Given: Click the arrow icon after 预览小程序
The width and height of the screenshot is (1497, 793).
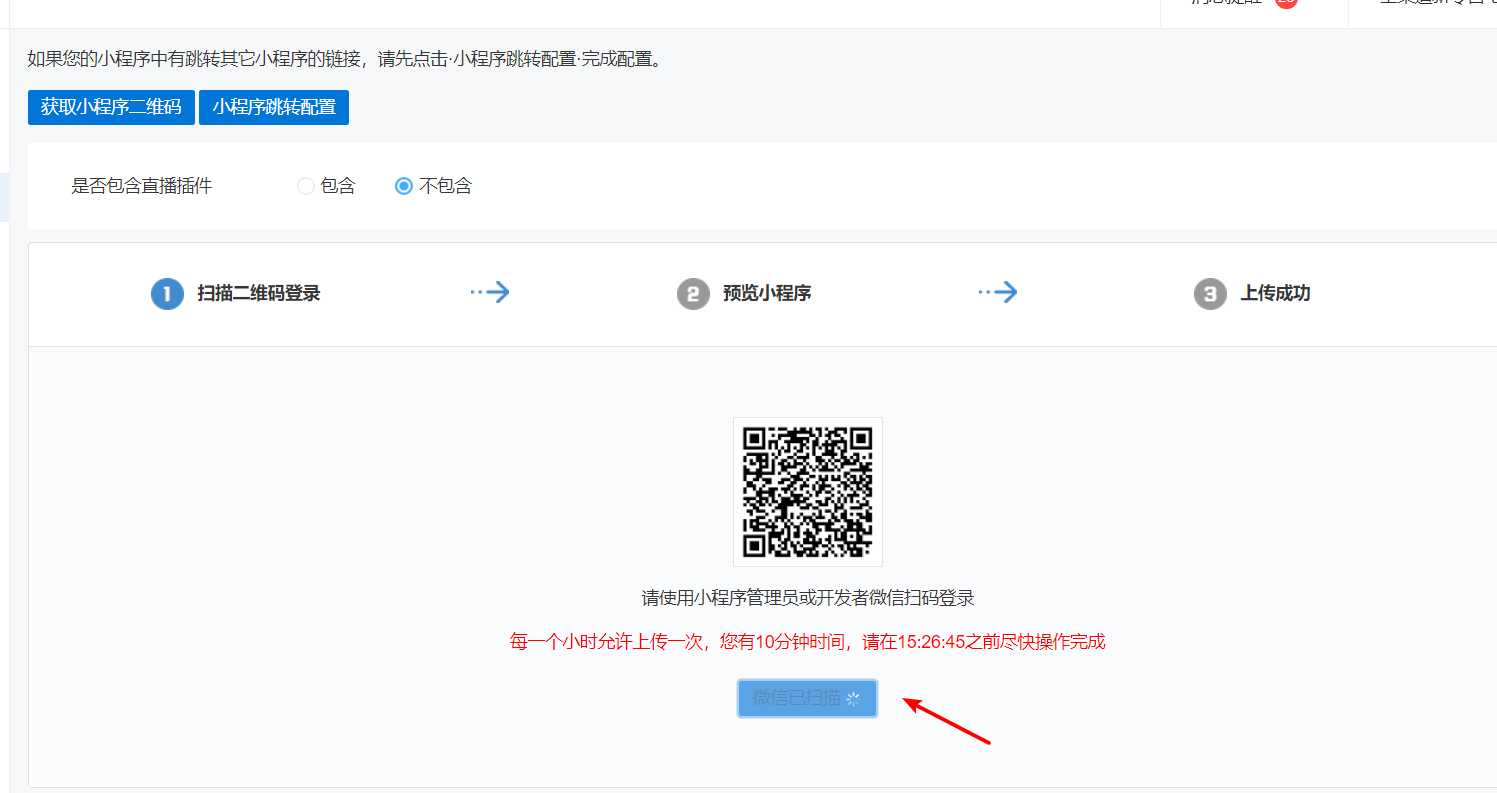Looking at the screenshot, I should [x=998, y=292].
